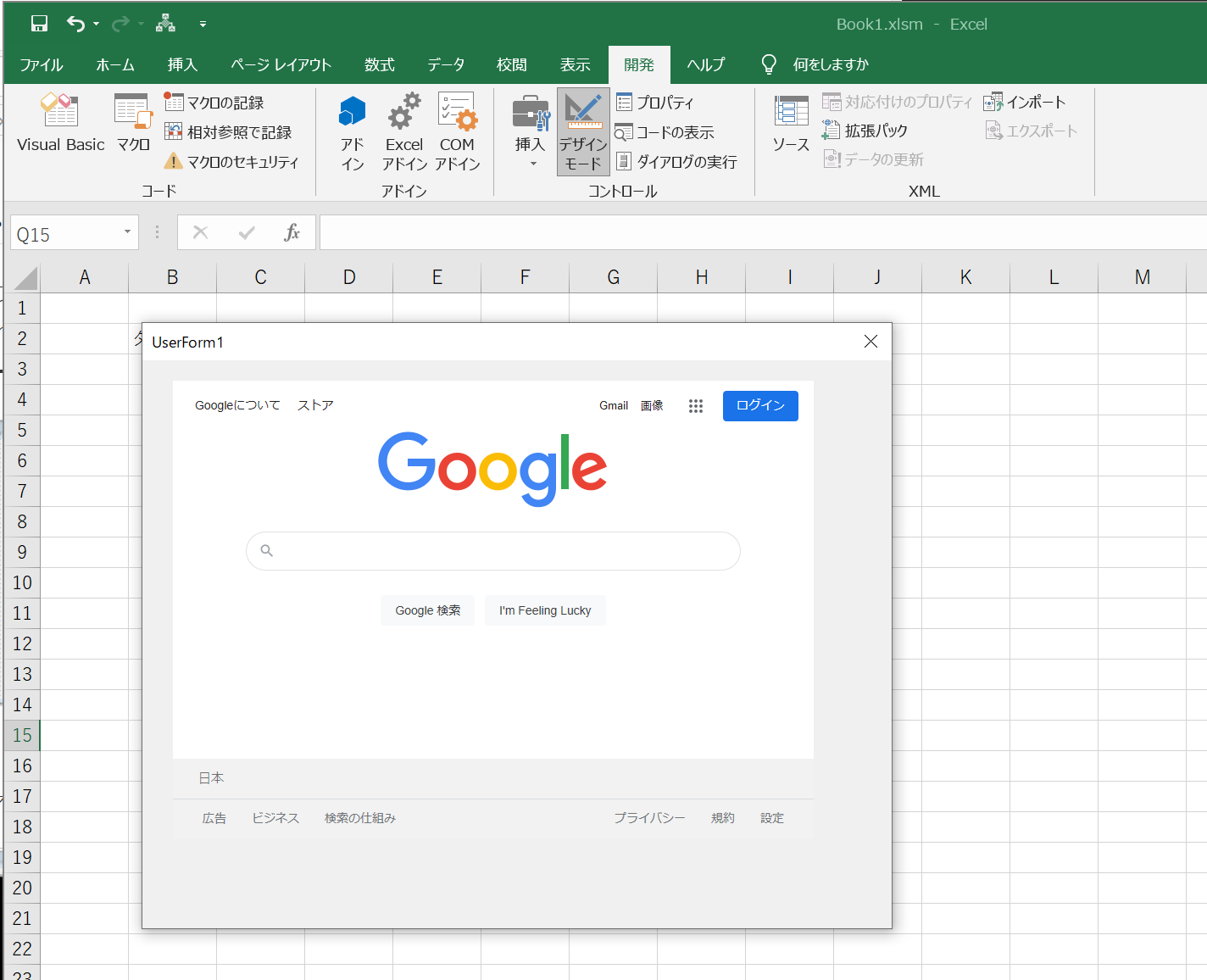
Task: Open Excel アドイン manager
Action: pyautogui.click(x=404, y=132)
